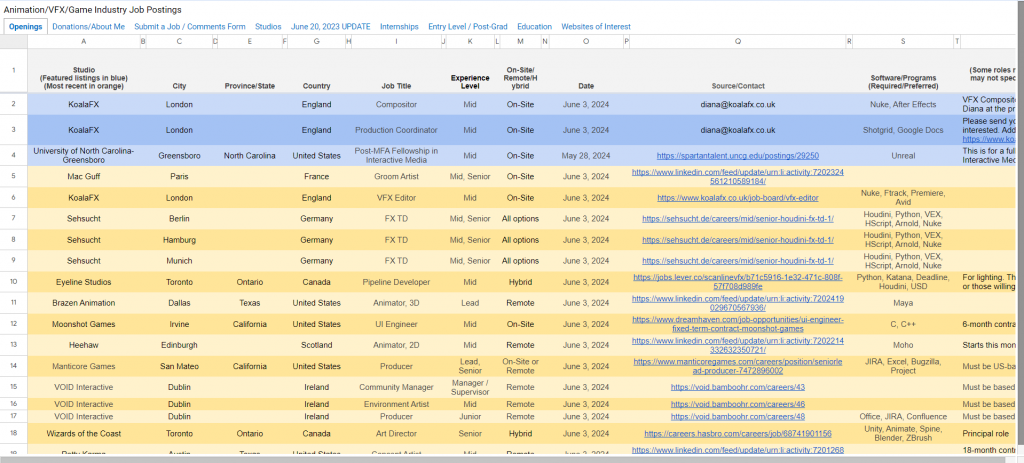Select column S header
The height and width of the screenshot is (463, 1024).
[903, 41]
